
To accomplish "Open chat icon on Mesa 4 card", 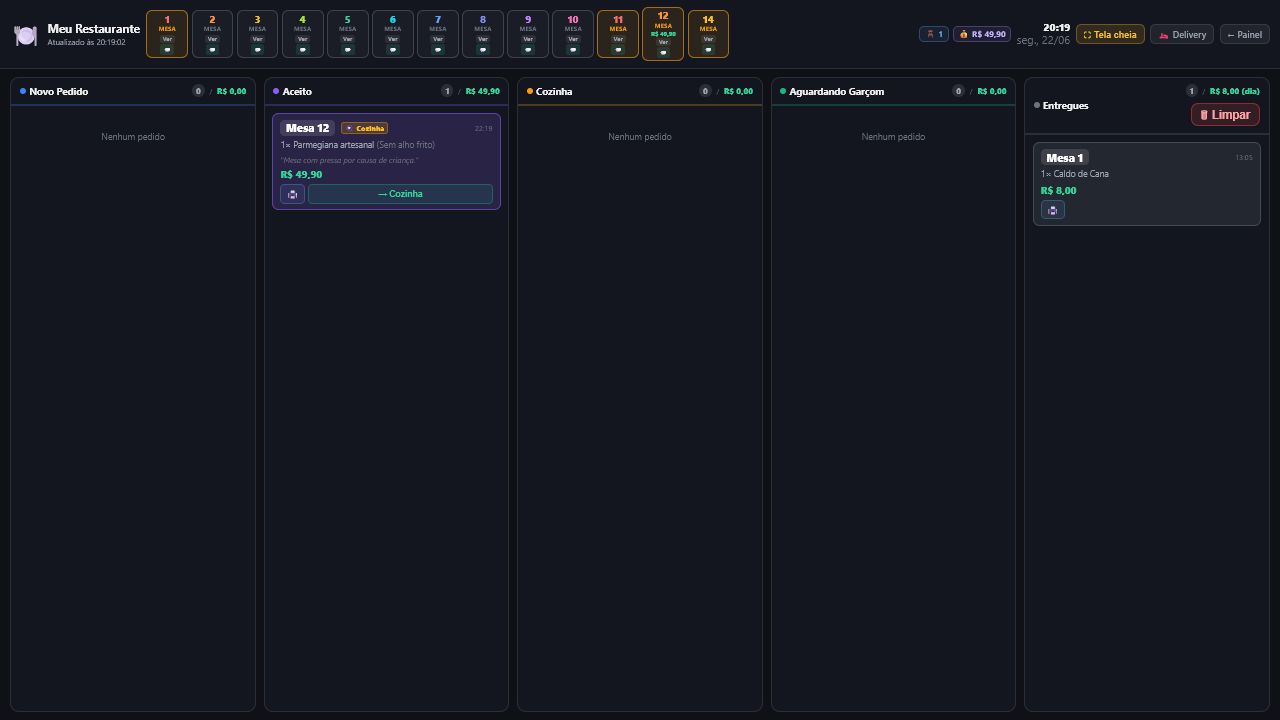I will coord(302,49).
